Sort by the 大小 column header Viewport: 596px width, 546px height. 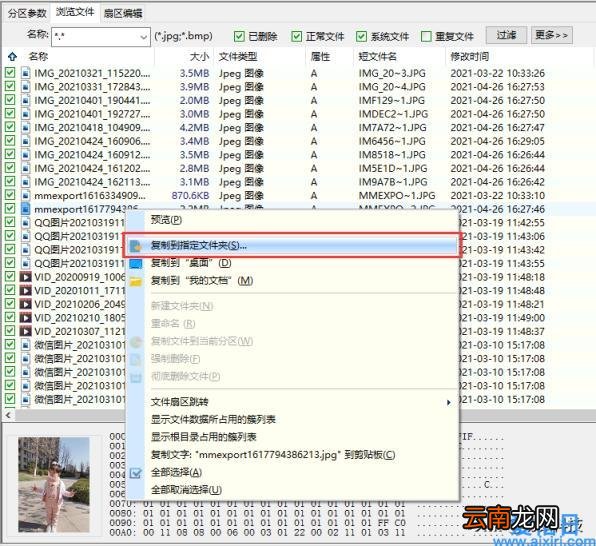click(x=199, y=57)
